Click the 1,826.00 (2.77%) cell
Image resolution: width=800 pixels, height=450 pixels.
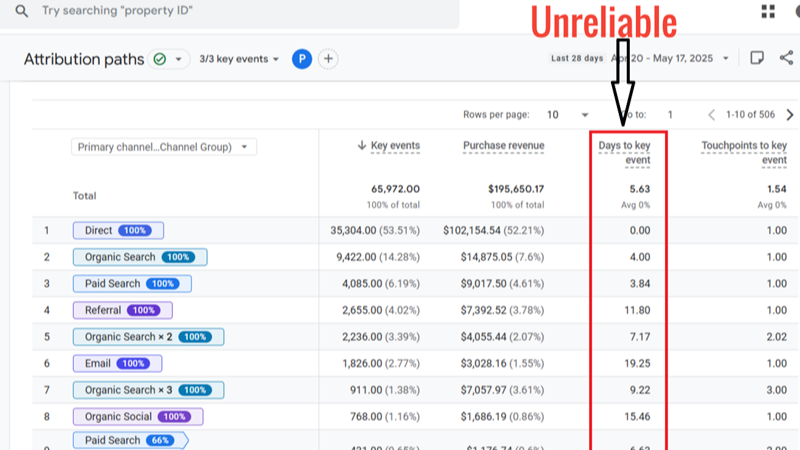pyautogui.click(x=381, y=363)
